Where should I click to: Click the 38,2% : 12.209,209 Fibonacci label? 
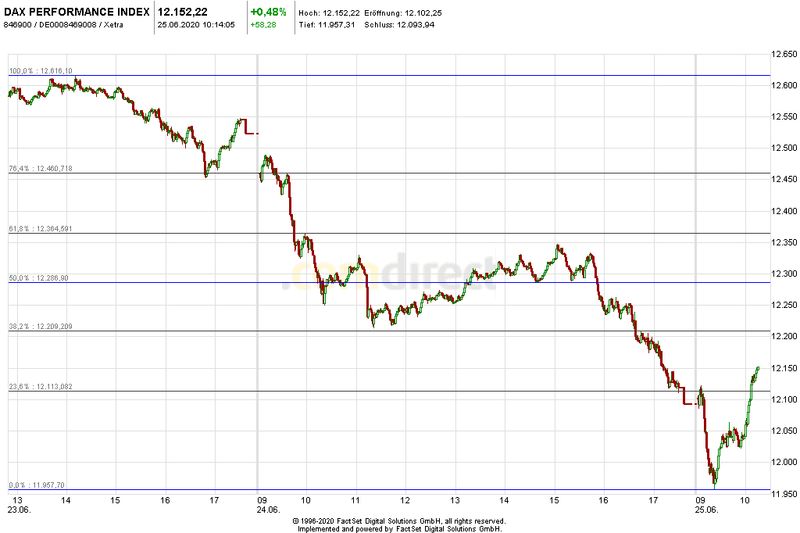pyautogui.click(x=41, y=326)
